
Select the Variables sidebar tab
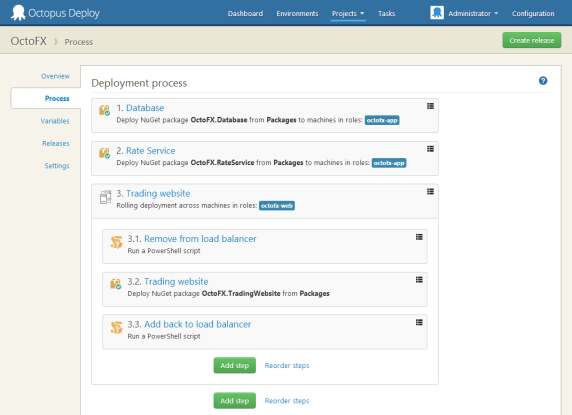pyautogui.click(x=55, y=121)
